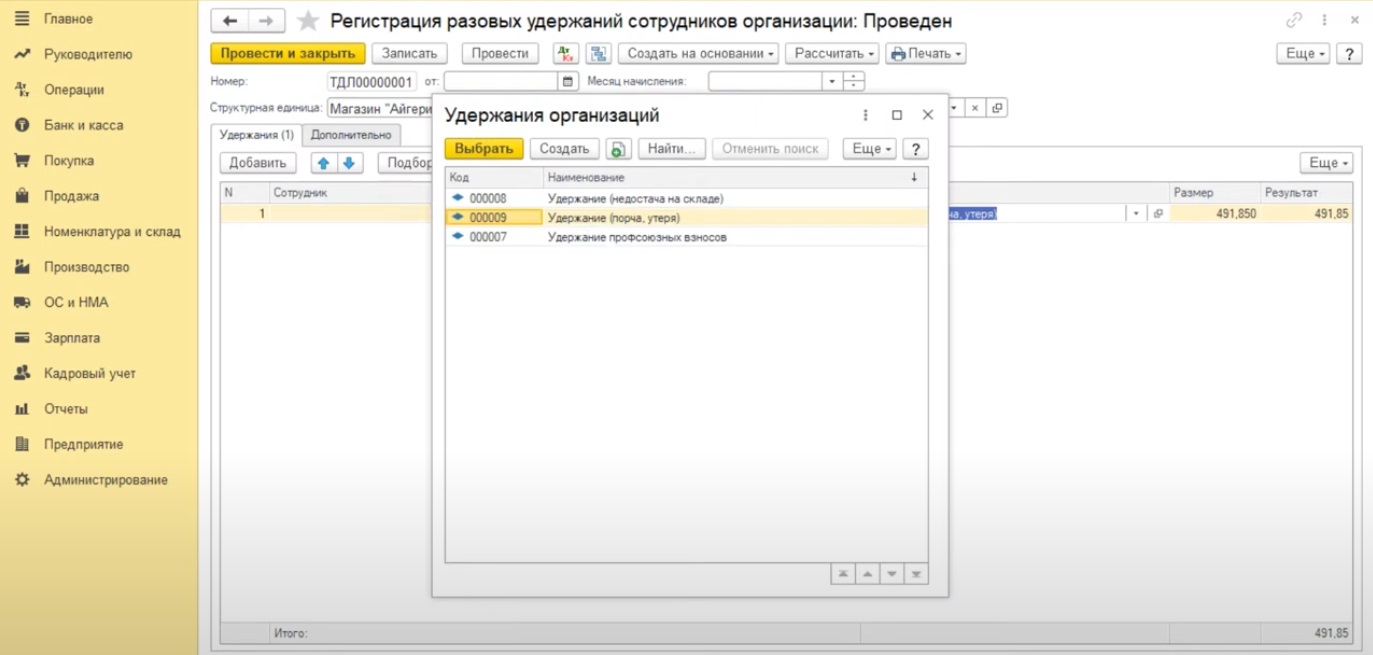Screen dimensions: 1373x655
Task: Copy the document link via chain icon
Action: tap(1294, 21)
